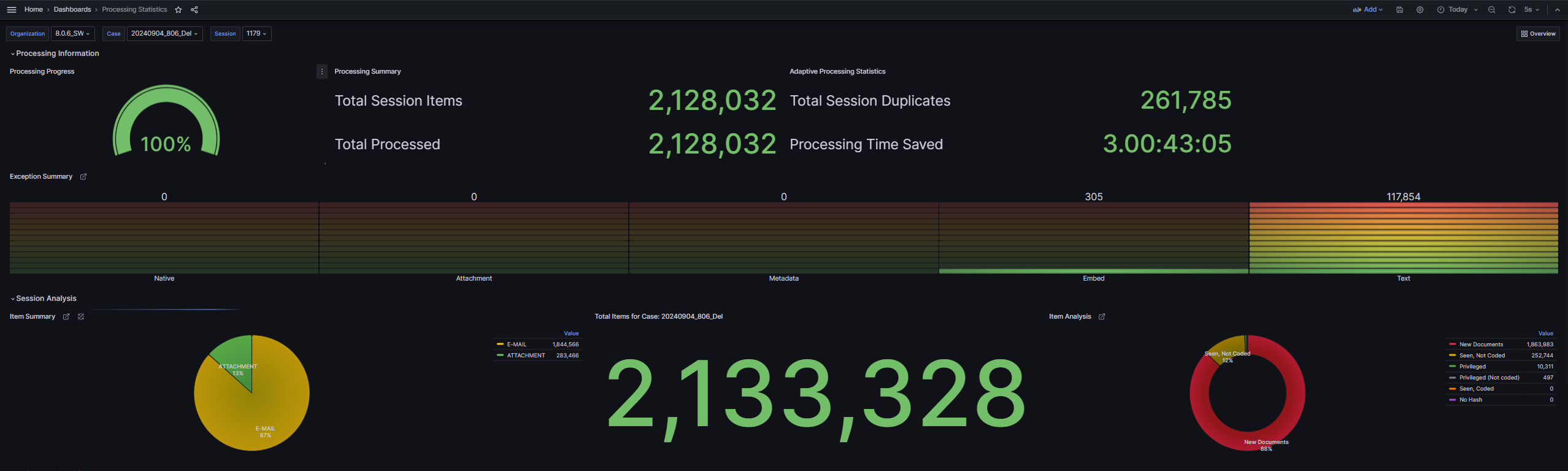Click the Embed exception bar gauge

coord(1093,238)
